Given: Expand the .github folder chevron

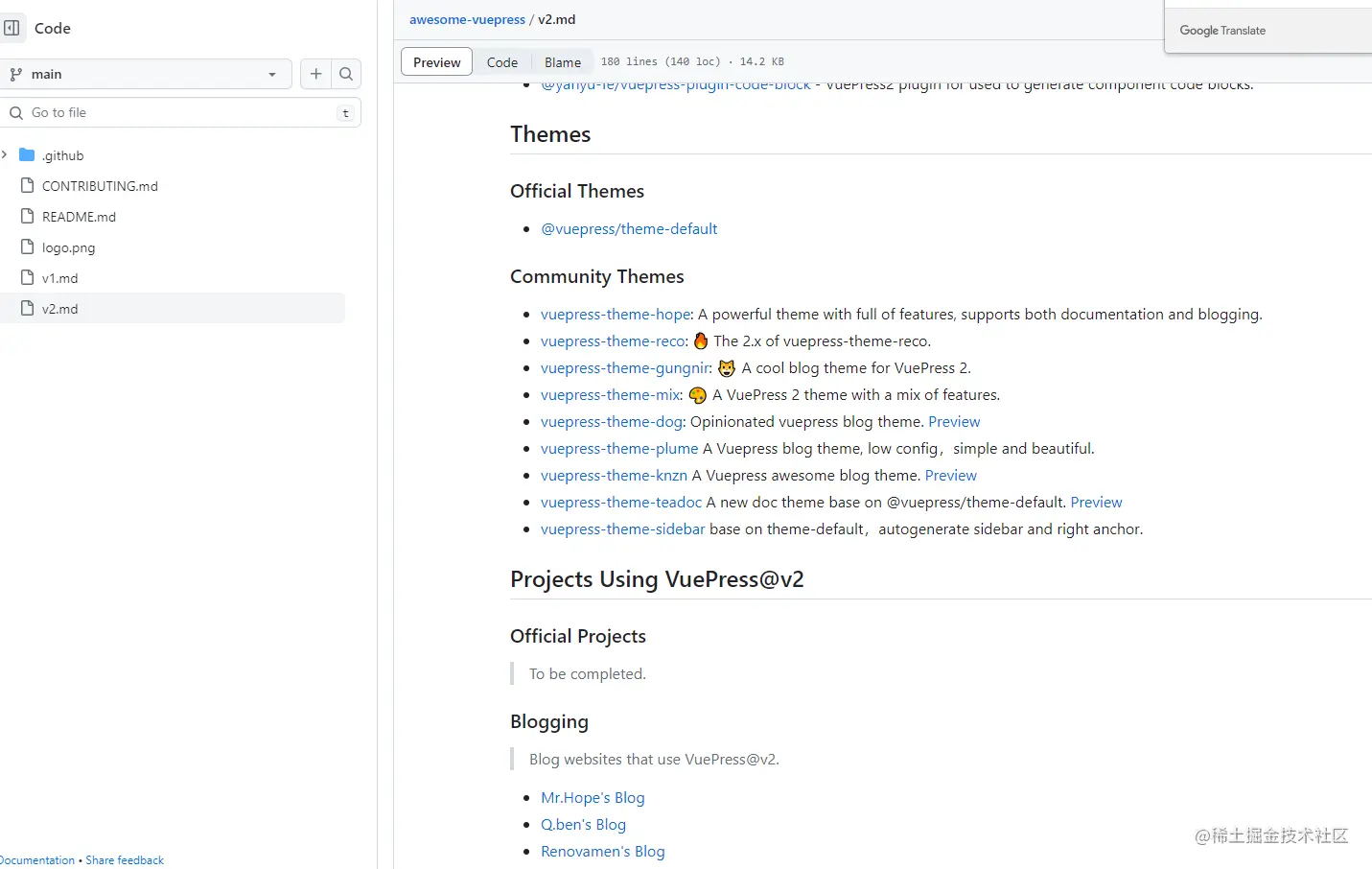Looking at the screenshot, I should coord(5,155).
